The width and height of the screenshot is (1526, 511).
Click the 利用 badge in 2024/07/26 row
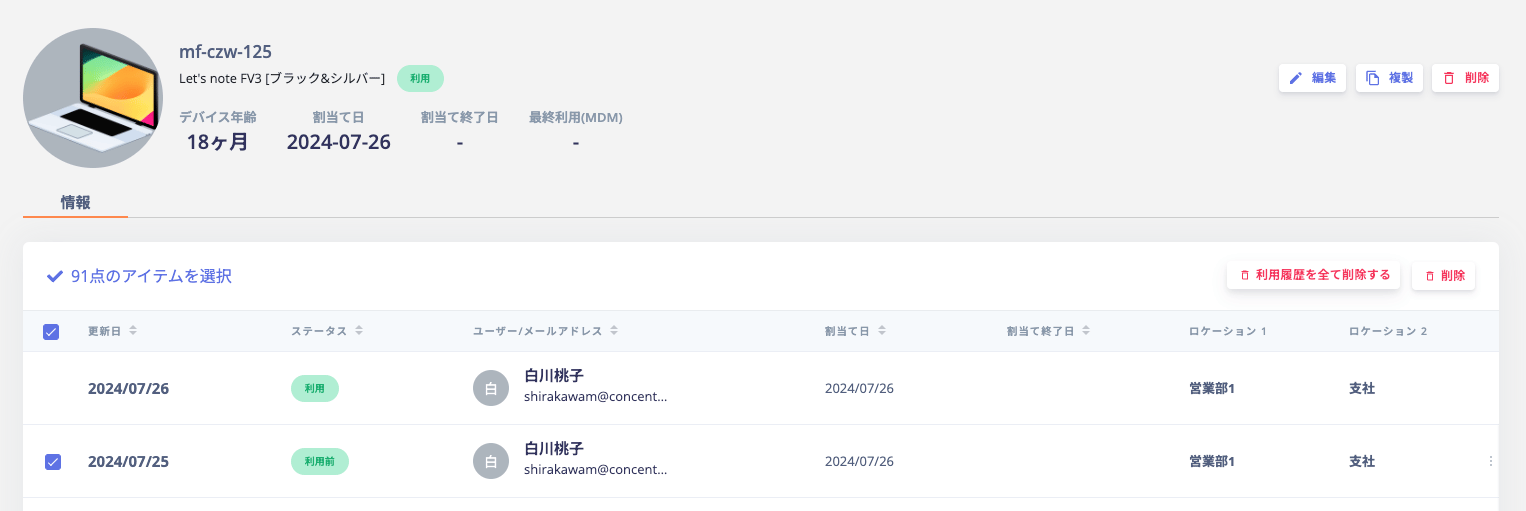tap(315, 388)
